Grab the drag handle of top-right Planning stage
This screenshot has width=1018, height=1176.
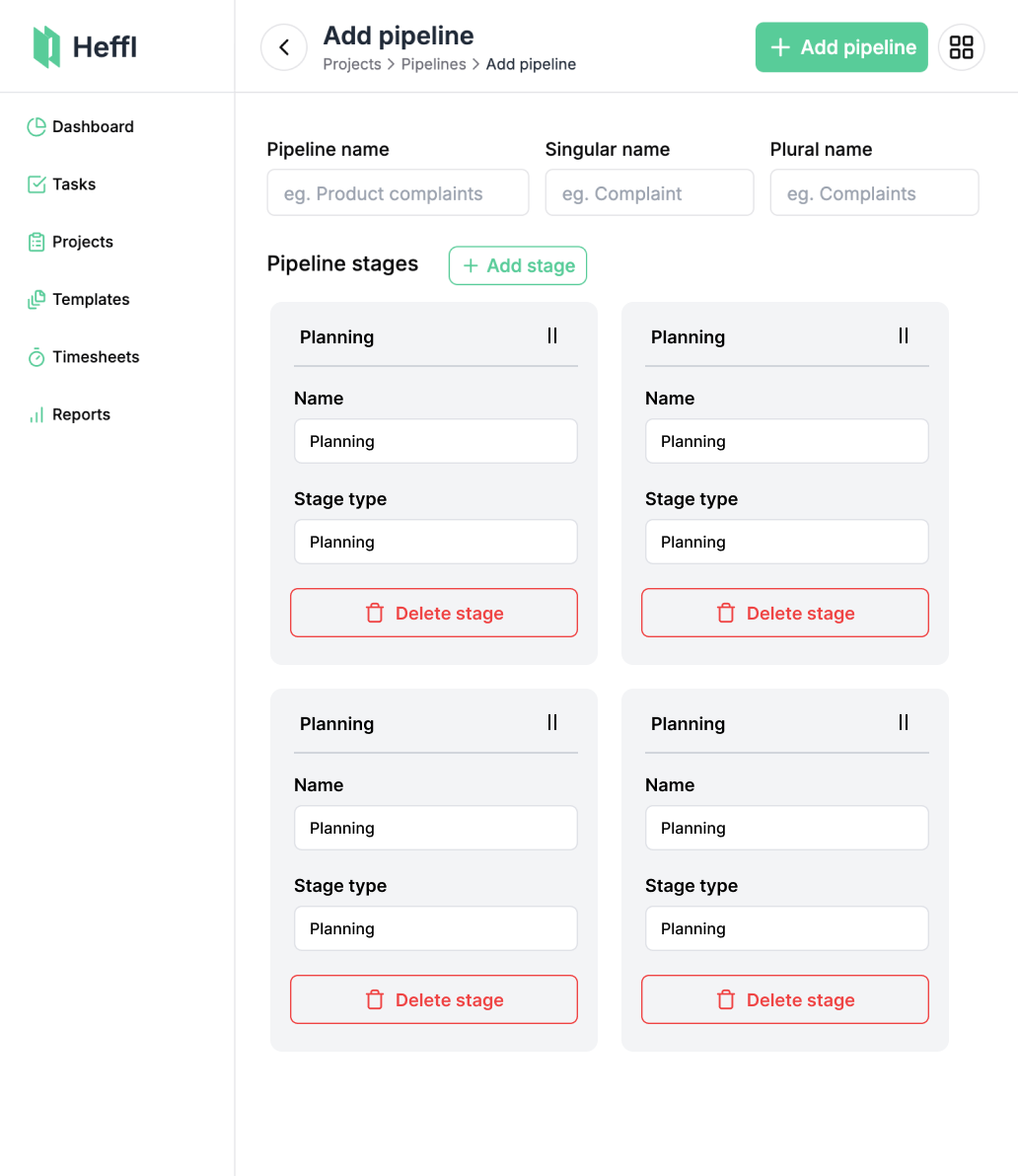tap(904, 336)
